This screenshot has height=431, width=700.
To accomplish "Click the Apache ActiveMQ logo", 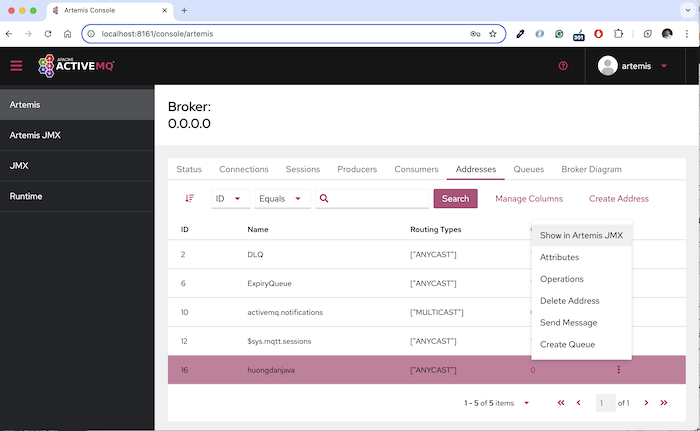I will 76,66.
